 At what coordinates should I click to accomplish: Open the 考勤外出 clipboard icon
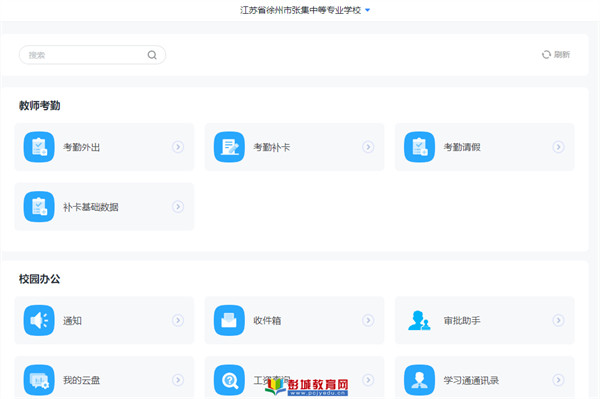point(39,147)
